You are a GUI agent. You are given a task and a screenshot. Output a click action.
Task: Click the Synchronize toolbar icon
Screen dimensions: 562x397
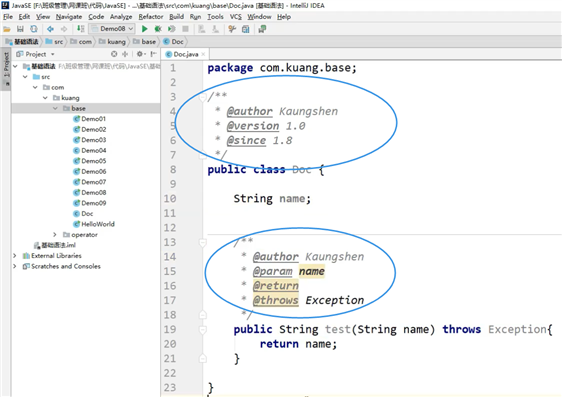(x=34, y=29)
